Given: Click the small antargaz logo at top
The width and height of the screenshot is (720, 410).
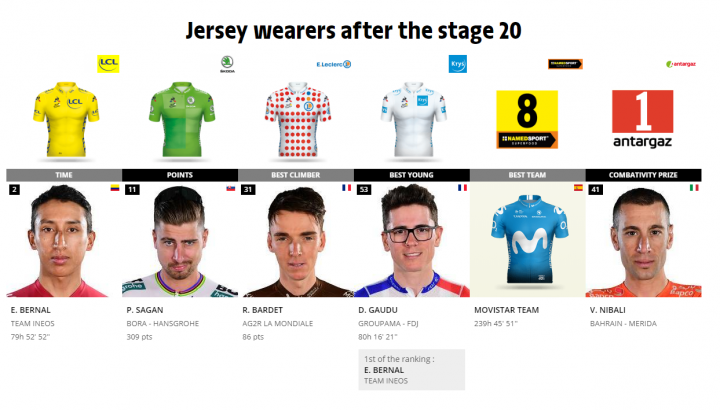Looking at the screenshot, I should click(681, 64).
